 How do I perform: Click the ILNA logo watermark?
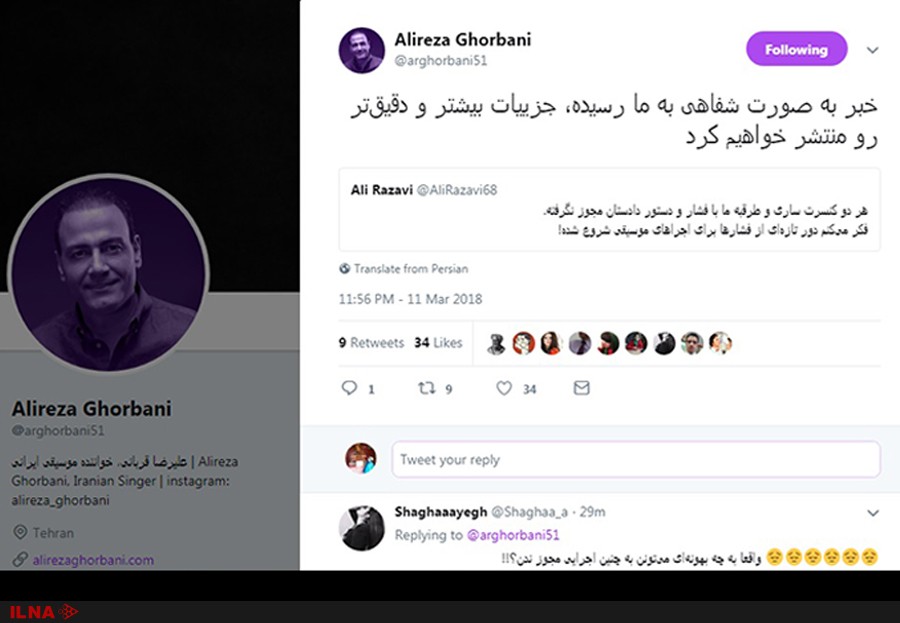pos(44,612)
